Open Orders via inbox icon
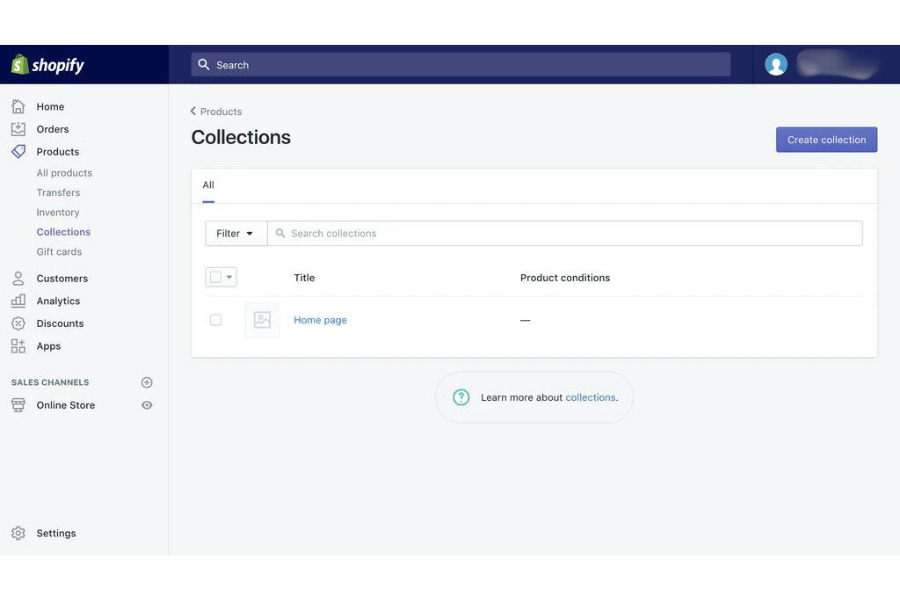This screenshot has width=900, height=600. tap(18, 129)
